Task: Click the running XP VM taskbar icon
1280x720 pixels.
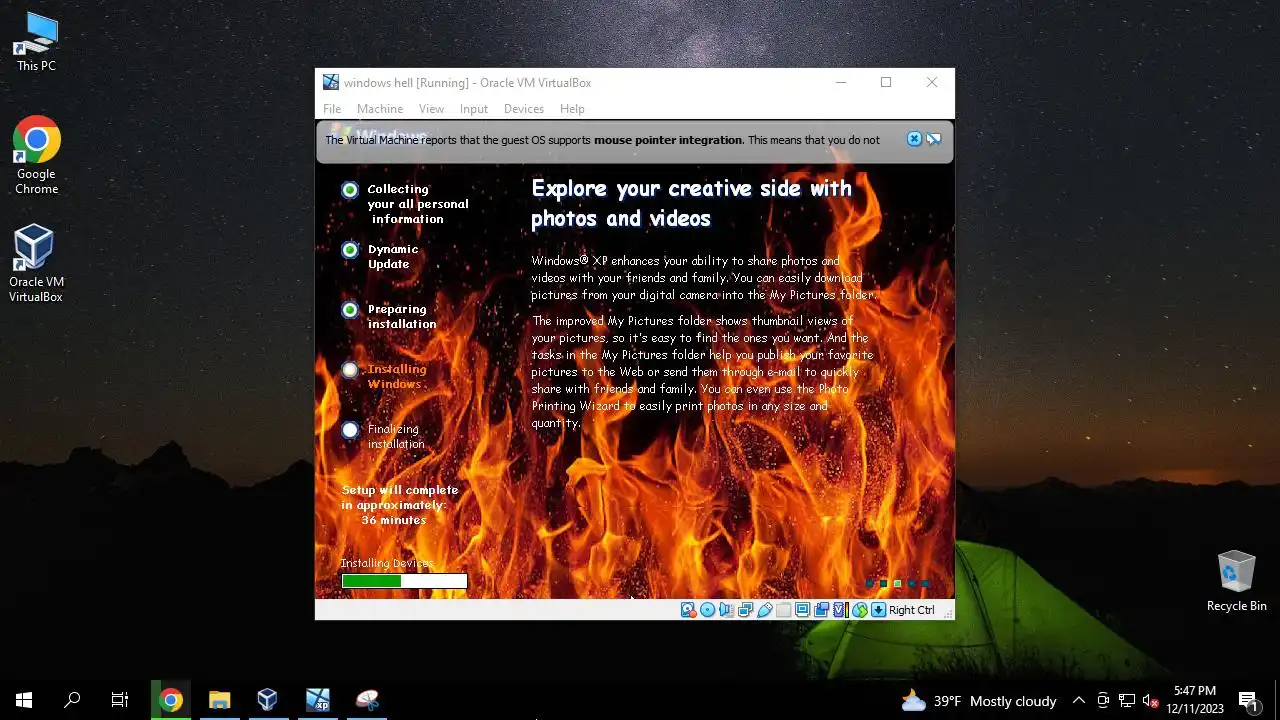Action: click(317, 700)
